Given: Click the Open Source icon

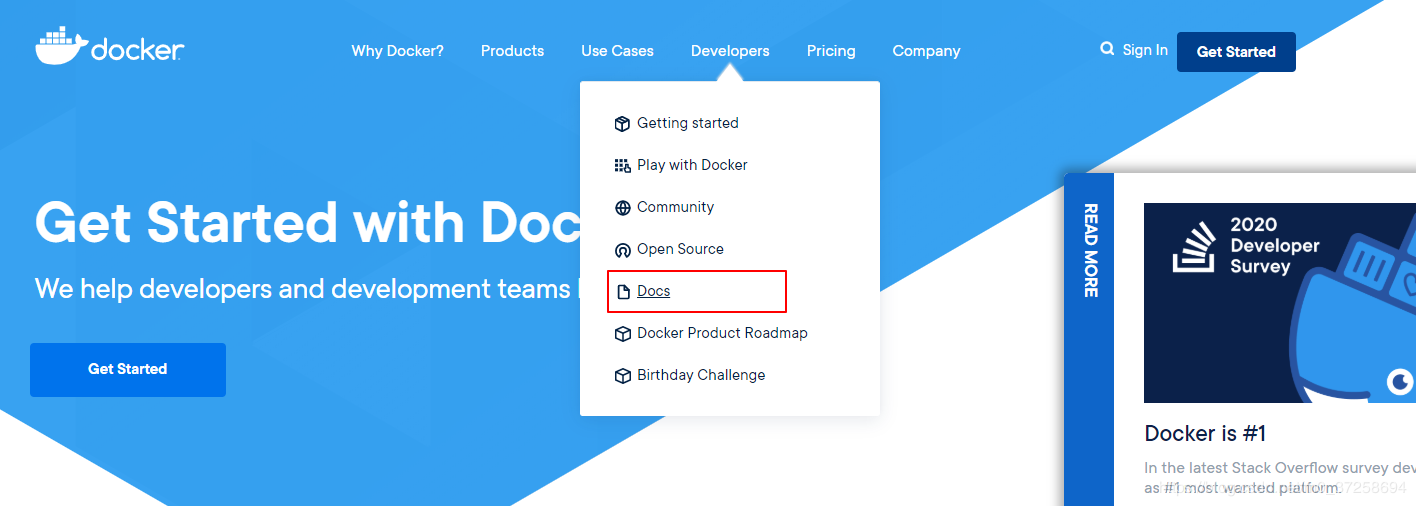Looking at the screenshot, I should (x=622, y=250).
